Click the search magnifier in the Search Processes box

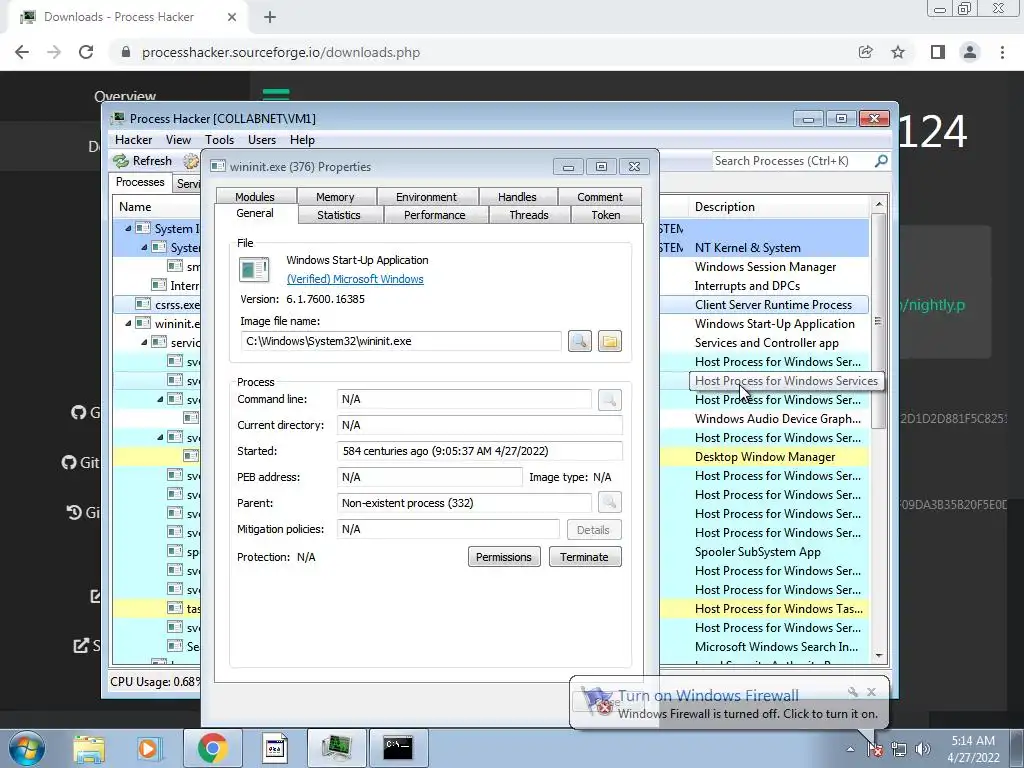[x=881, y=161]
